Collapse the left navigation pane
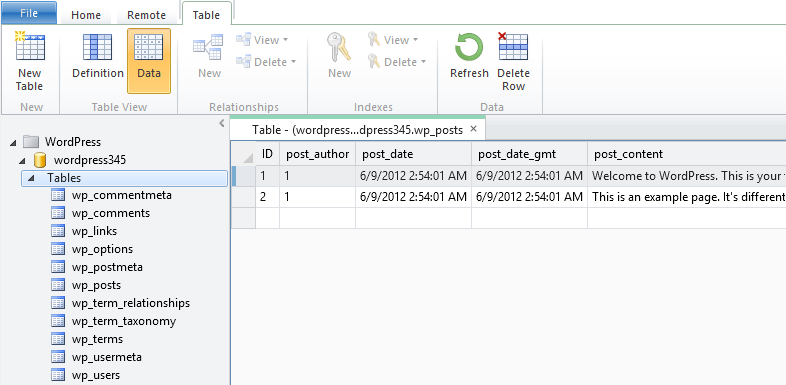Image resolution: width=786 pixels, height=385 pixels. (222, 123)
